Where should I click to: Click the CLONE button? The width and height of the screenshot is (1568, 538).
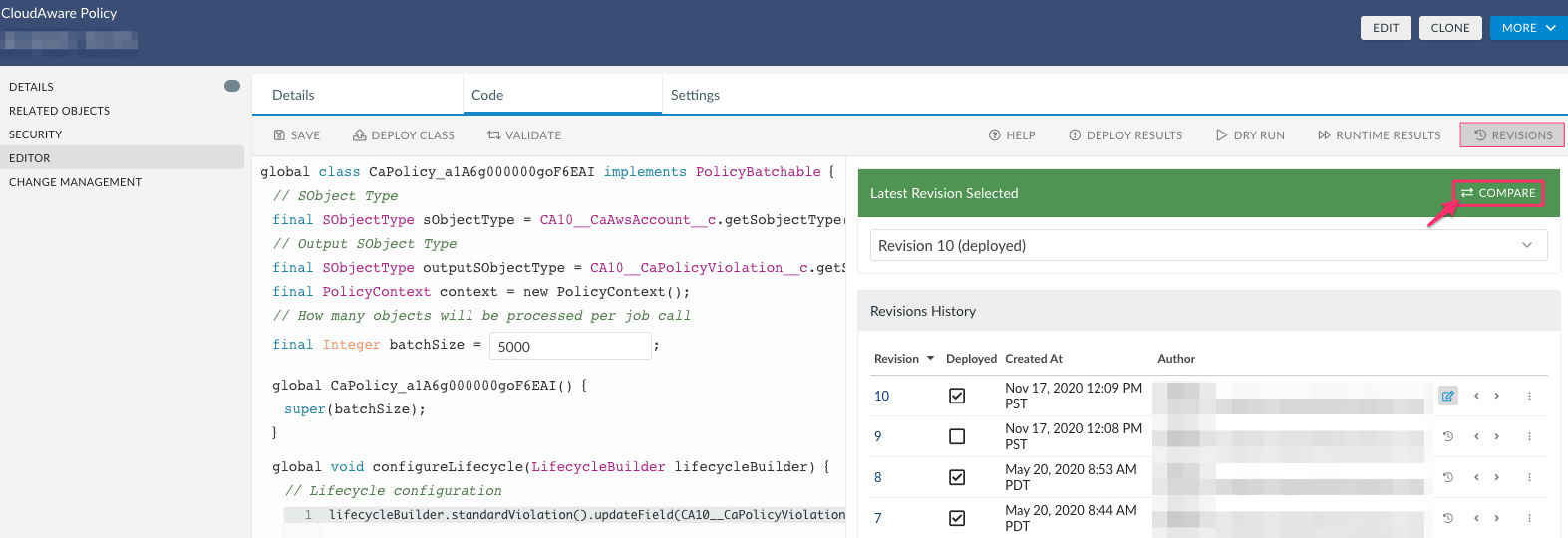pyautogui.click(x=1449, y=28)
